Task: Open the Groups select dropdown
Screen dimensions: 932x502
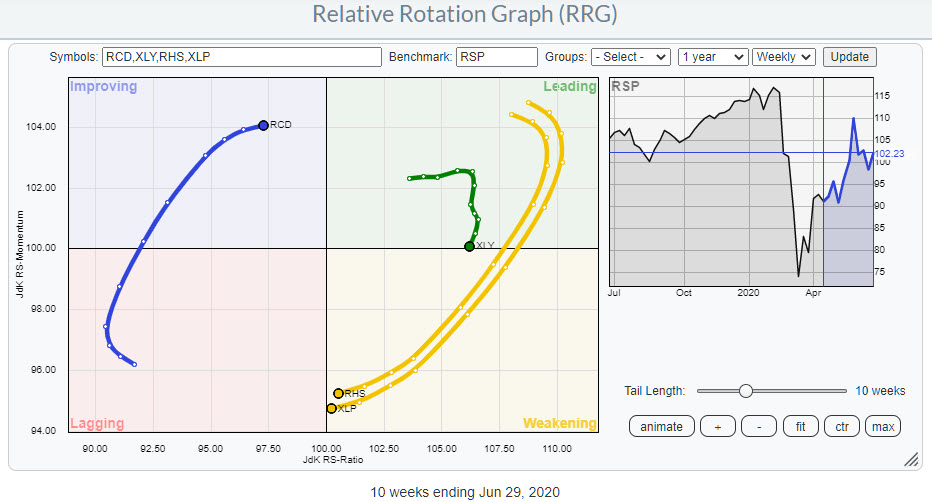Action: coord(630,57)
